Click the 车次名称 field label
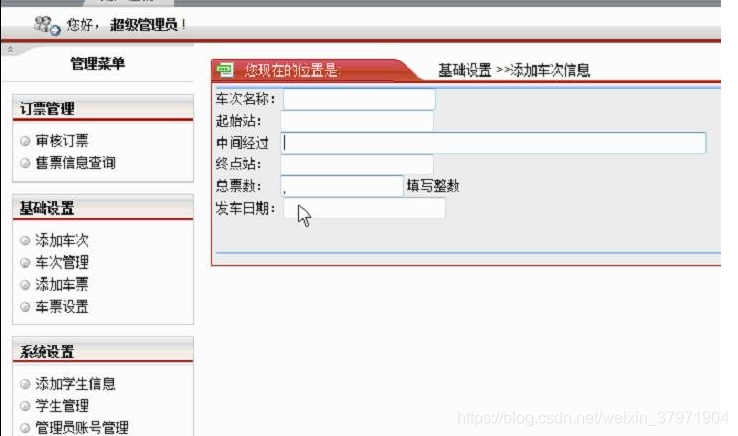Image resolution: width=738 pixels, height=436 pixels. click(x=245, y=99)
